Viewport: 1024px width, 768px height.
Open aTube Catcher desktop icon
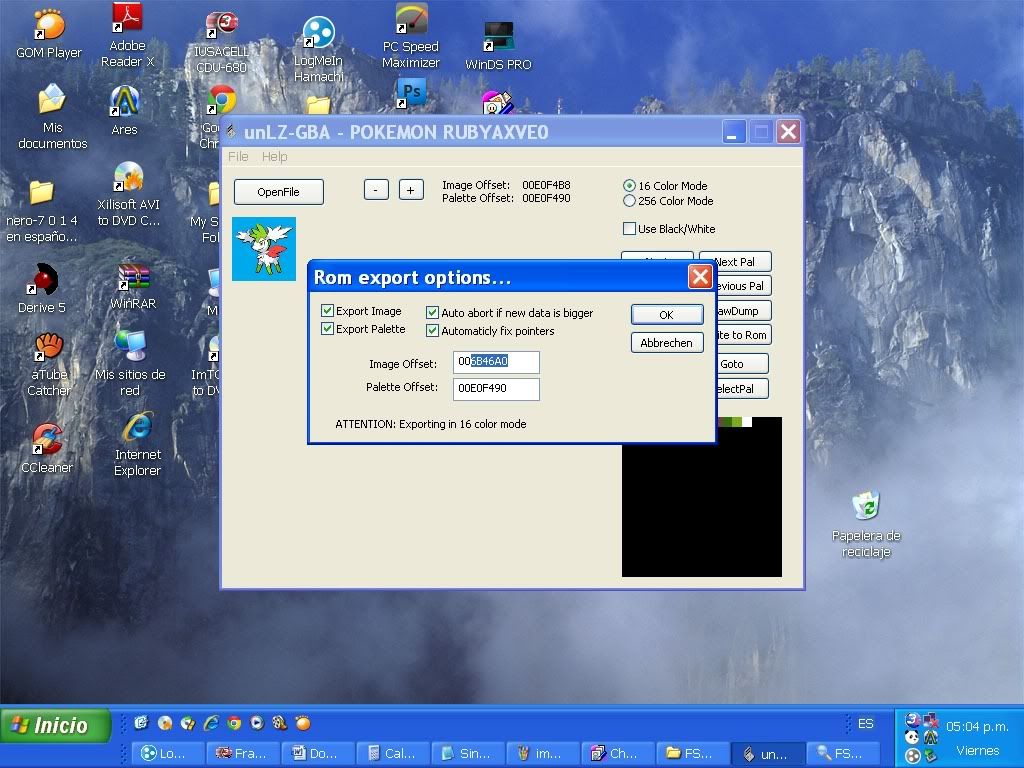[x=49, y=364]
